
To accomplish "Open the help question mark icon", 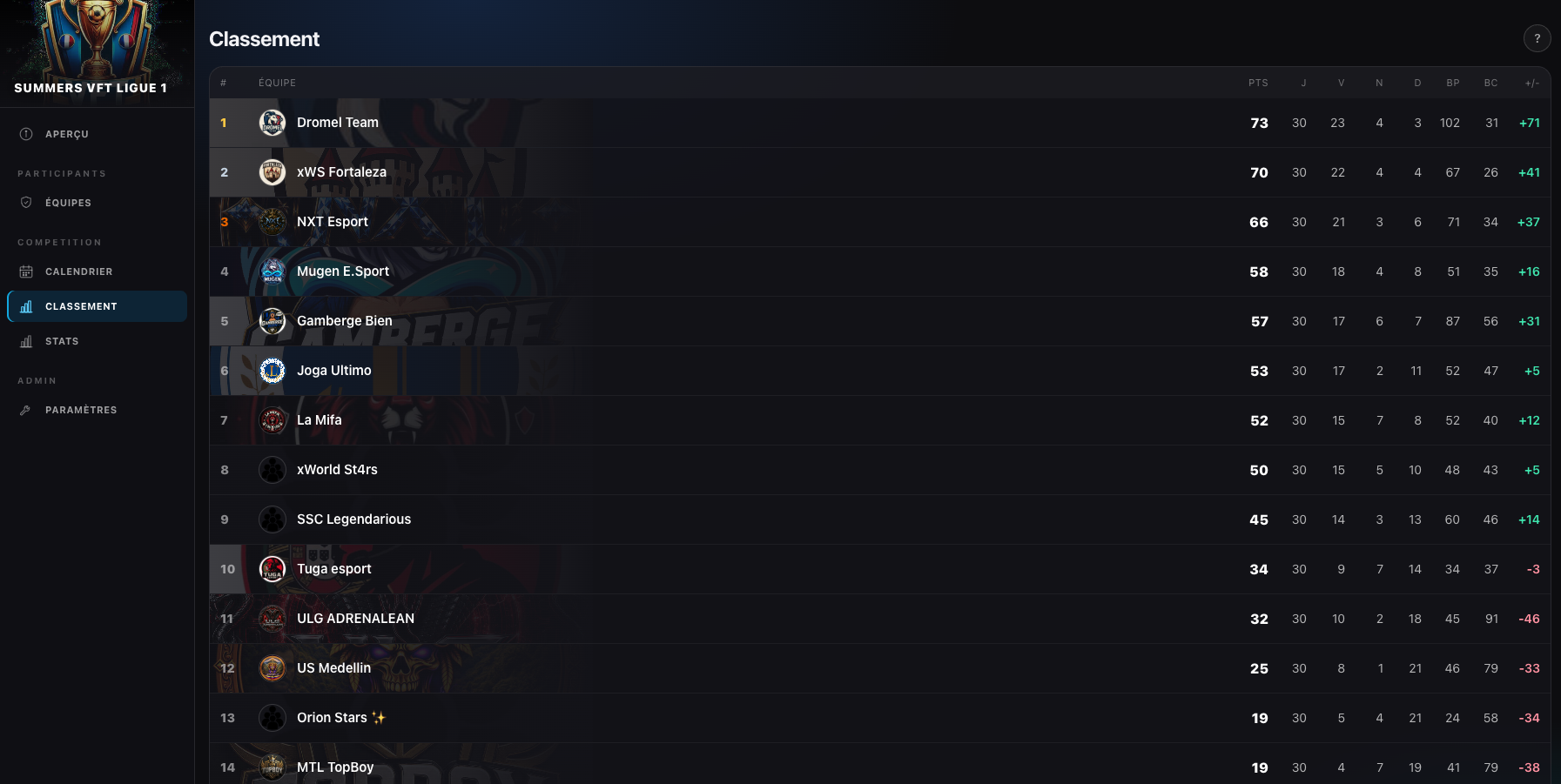I will pyautogui.click(x=1537, y=38).
